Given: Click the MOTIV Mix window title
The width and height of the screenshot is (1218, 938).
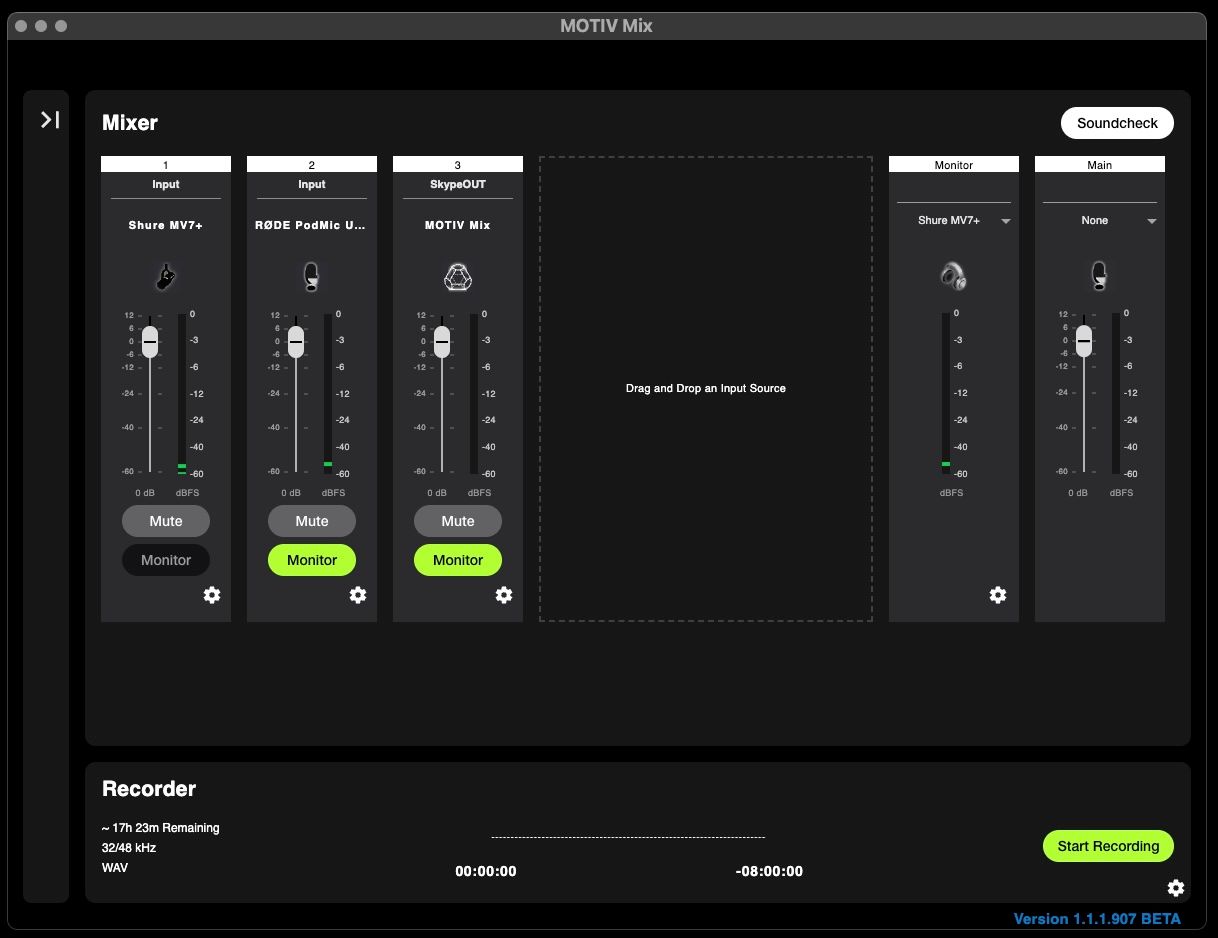Looking at the screenshot, I should click(x=606, y=26).
